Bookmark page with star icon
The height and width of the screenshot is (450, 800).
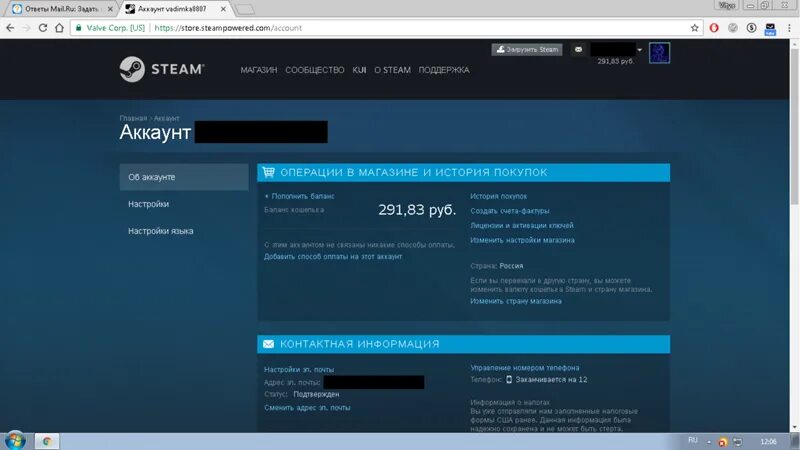(x=694, y=28)
